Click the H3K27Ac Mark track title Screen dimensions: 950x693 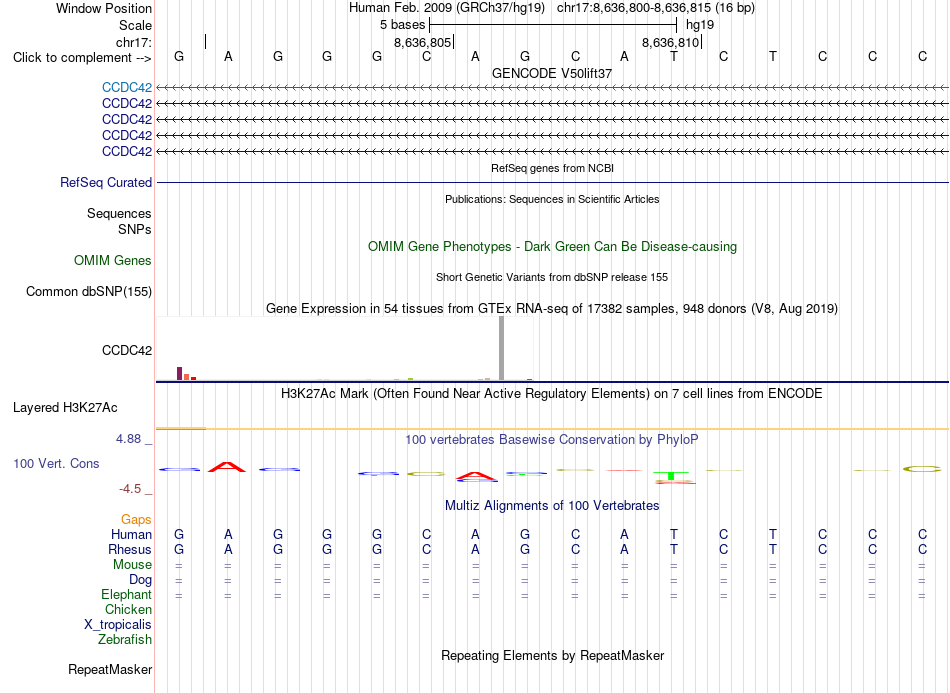click(x=552, y=394)
